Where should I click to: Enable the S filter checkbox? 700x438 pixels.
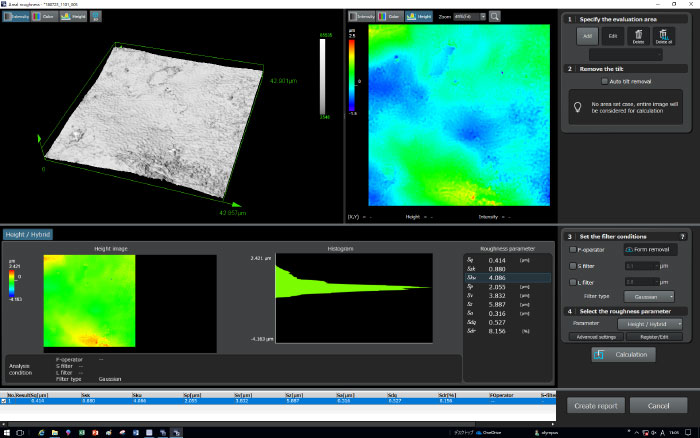tap(571, 266)
